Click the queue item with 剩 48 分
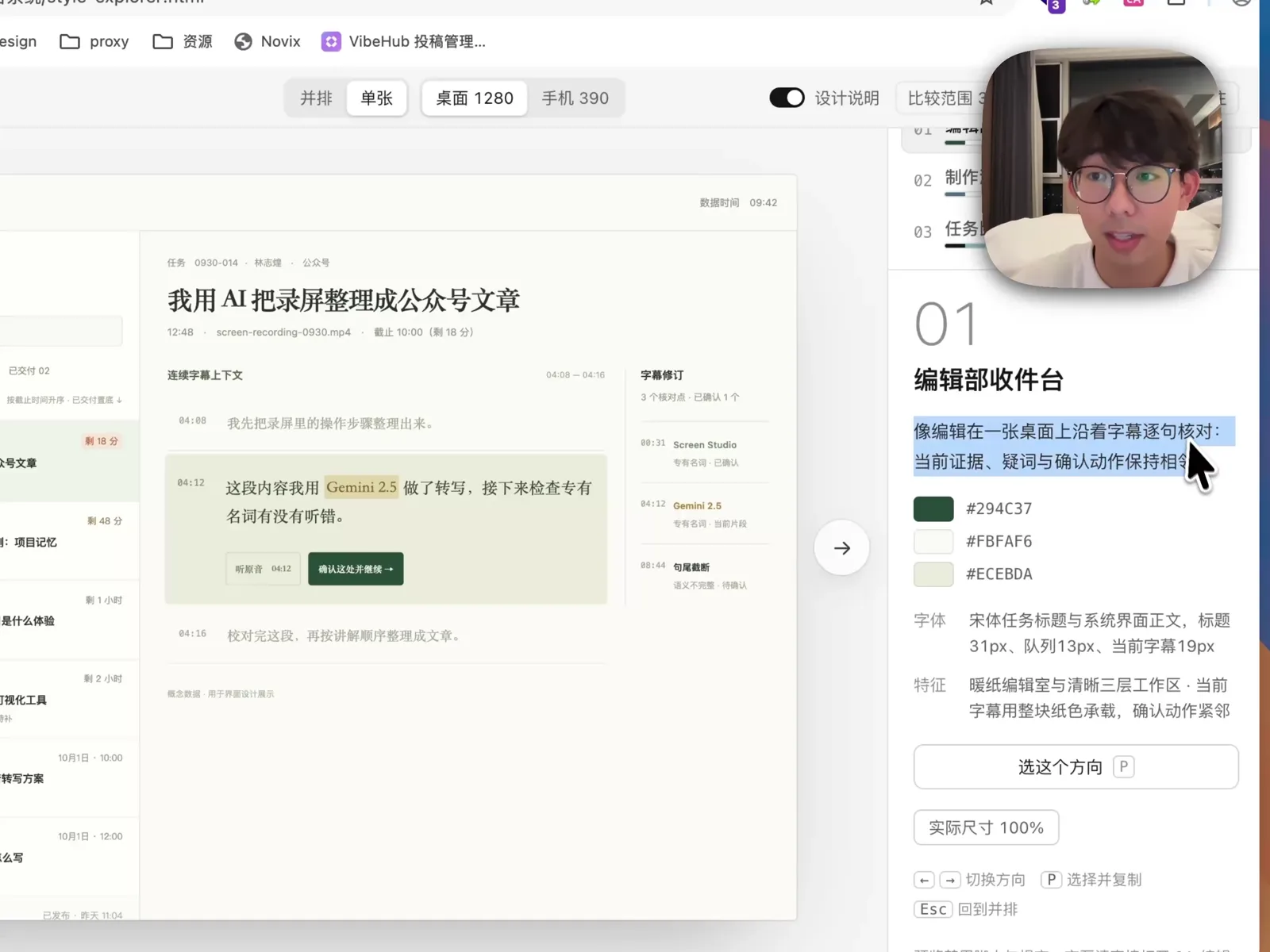The width and height of the screenshot is (1270, 952). 69,541
